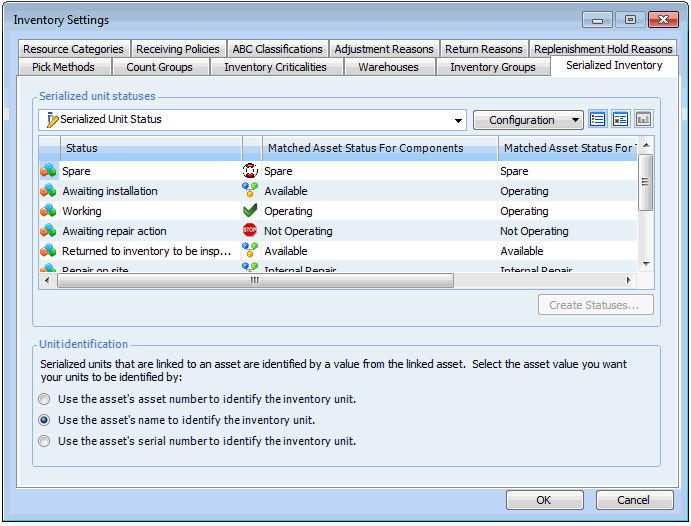Choose asset's serial number identification option
Image resolution: width=691 pixels, height=526 pixels.
(44, 441)
